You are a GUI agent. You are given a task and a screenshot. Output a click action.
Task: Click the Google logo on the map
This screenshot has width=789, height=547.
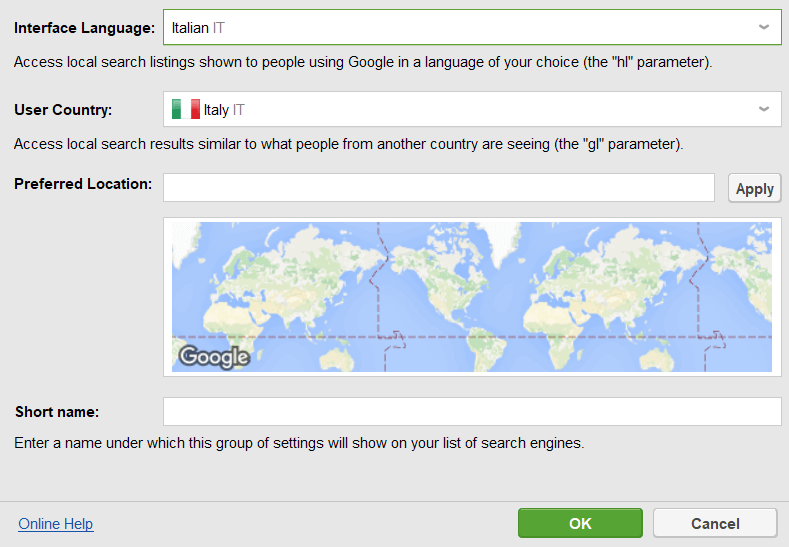pos(214,357)
